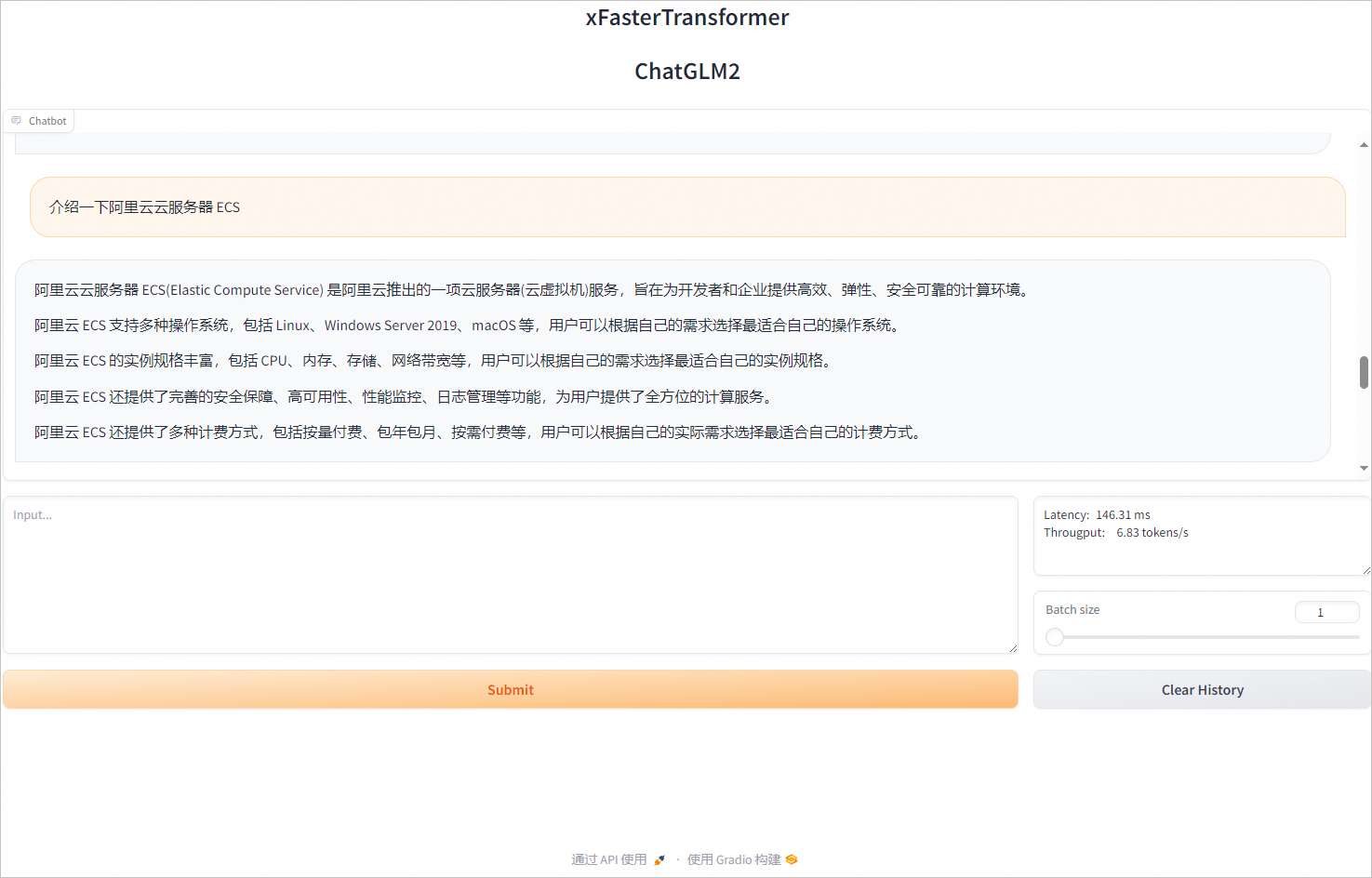Screen dimensions: 1372x878
Task: Click the Througput: 6.83 tokens/s value
Action: 1116,533
